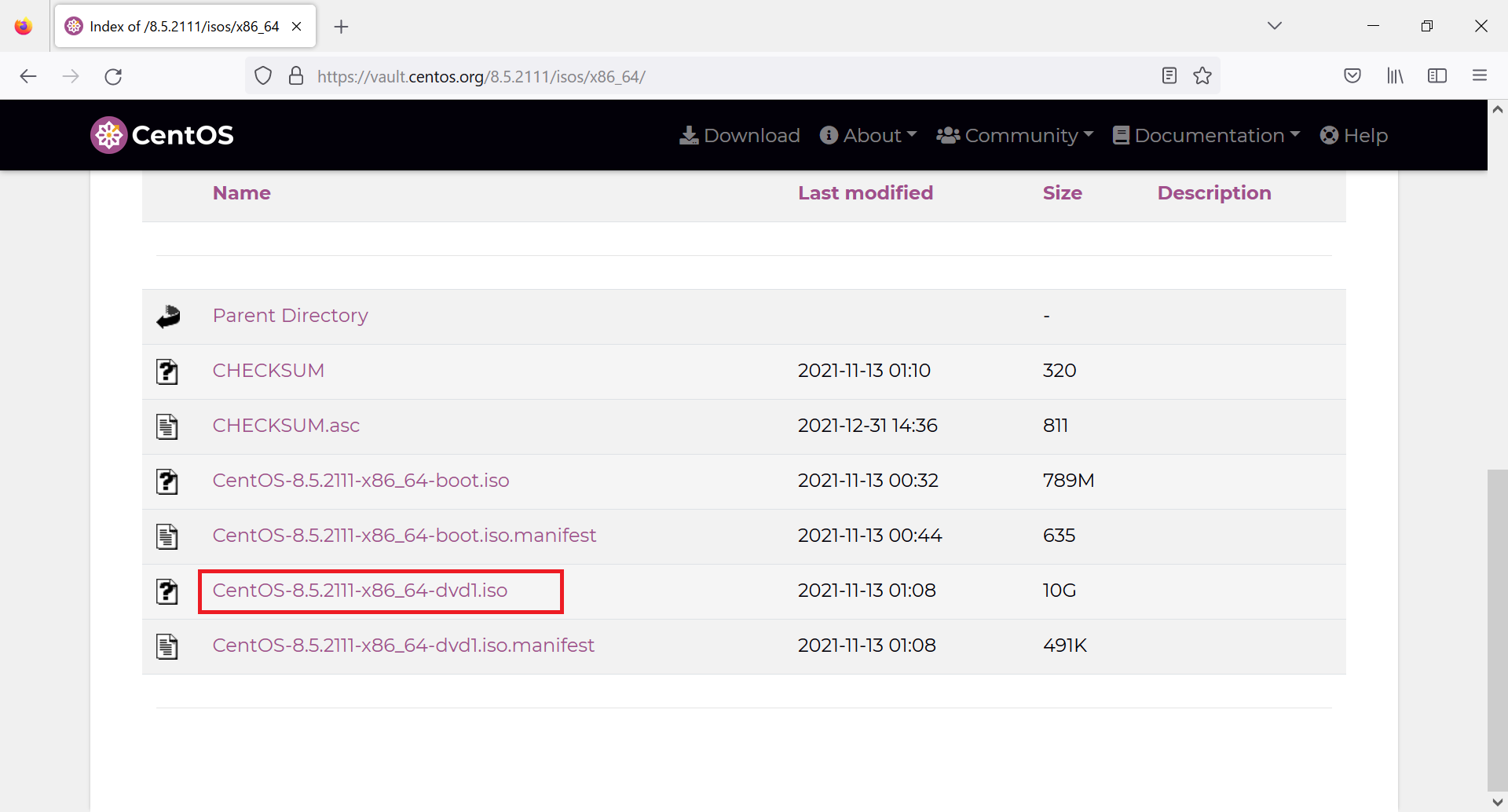
Task: Click the Parent Directory back-arrow icon
Action: (x=168, y=316)
